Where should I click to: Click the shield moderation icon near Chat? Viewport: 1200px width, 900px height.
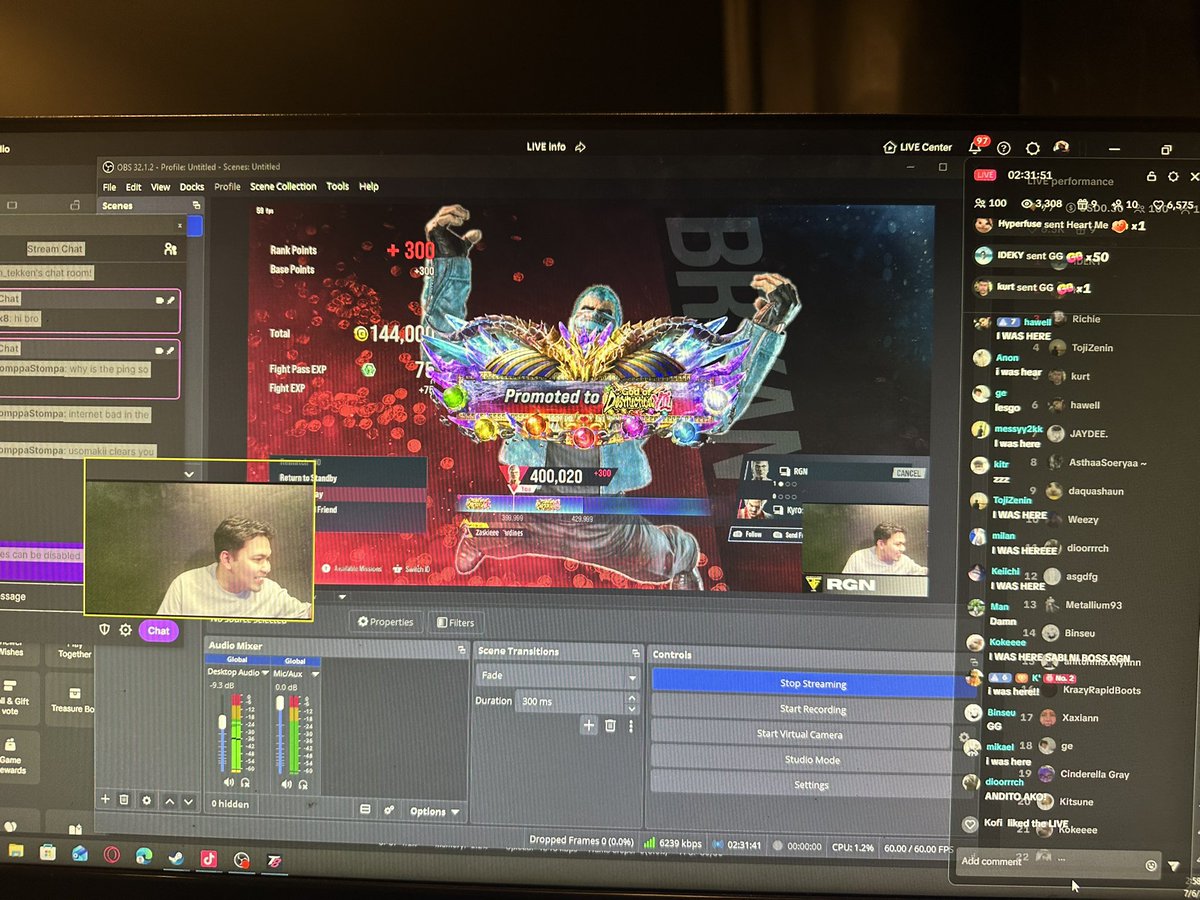(105, 629)
